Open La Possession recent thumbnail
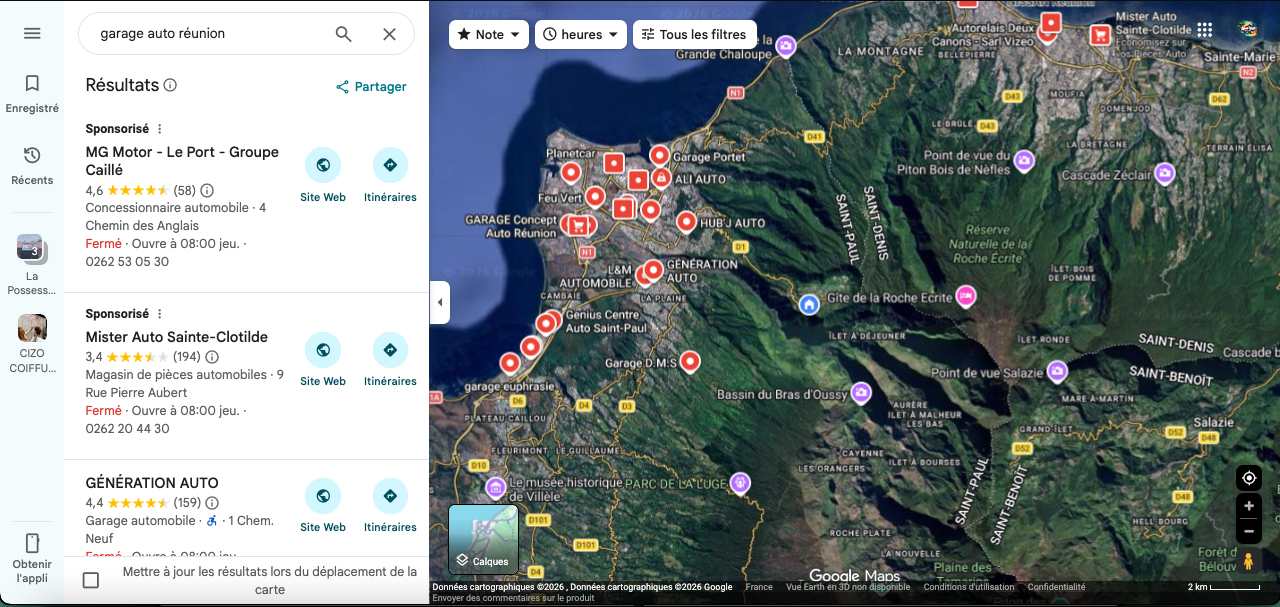Image resolution: width=1280 pixels, height=607 pixels. [x=32, y=265]
